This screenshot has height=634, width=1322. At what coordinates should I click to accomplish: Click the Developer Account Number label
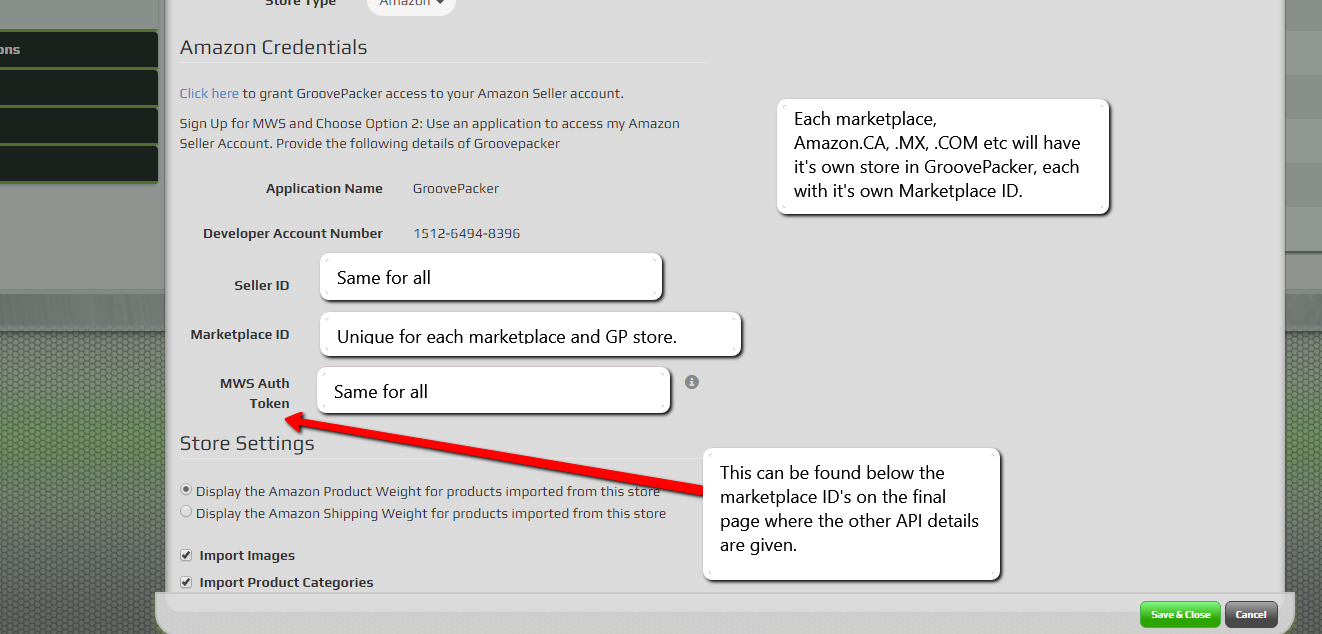[x=293, y=233]
